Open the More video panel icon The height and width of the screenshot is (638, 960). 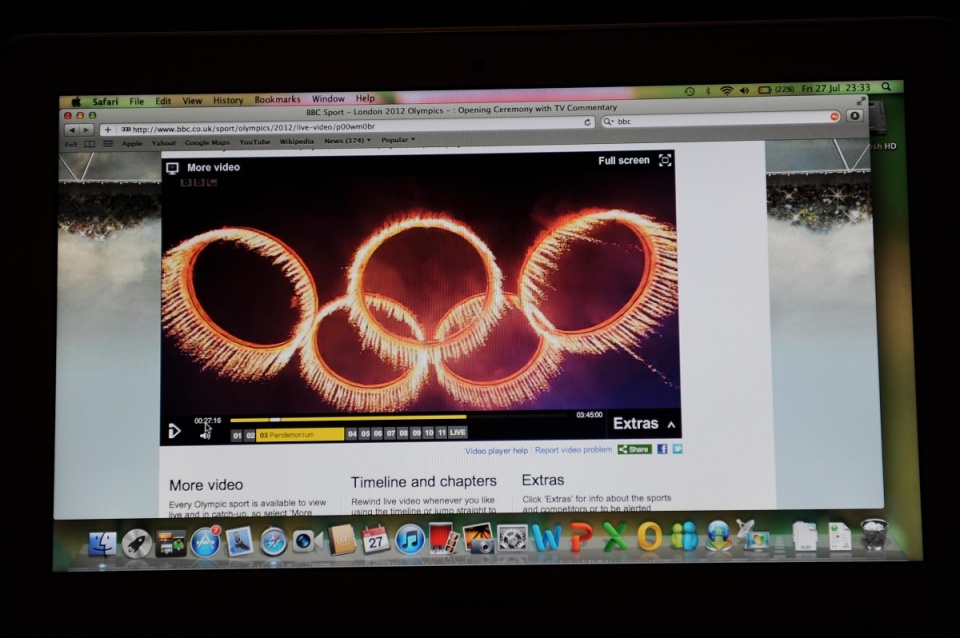(173, 168)
